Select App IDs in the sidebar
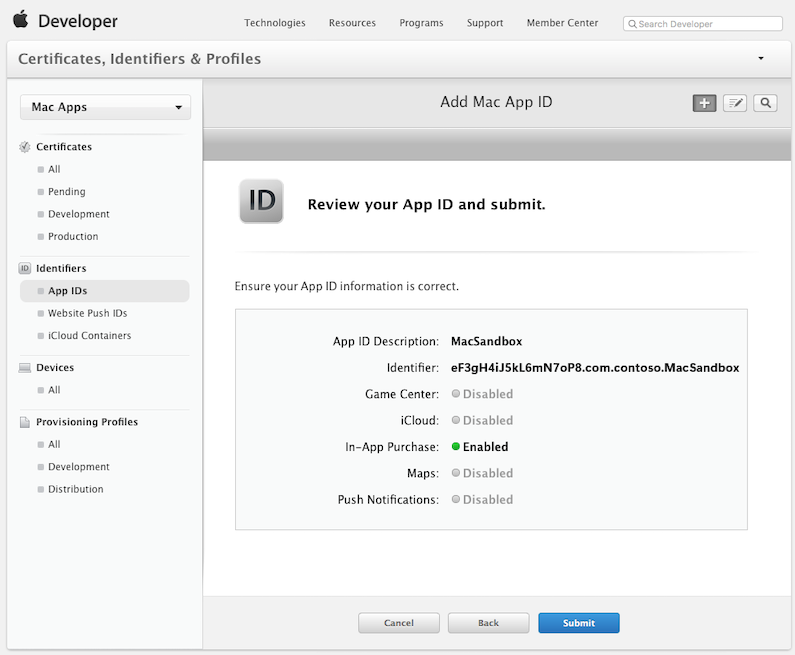 click(x=68, y=291)
